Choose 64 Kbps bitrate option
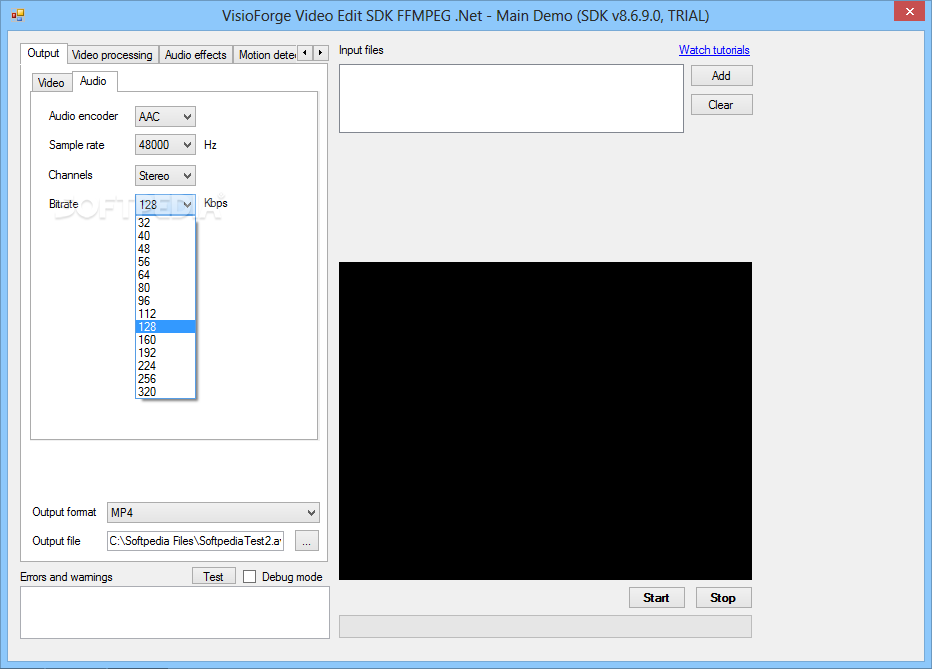932x669 pixels. click(x=165, y=275)
